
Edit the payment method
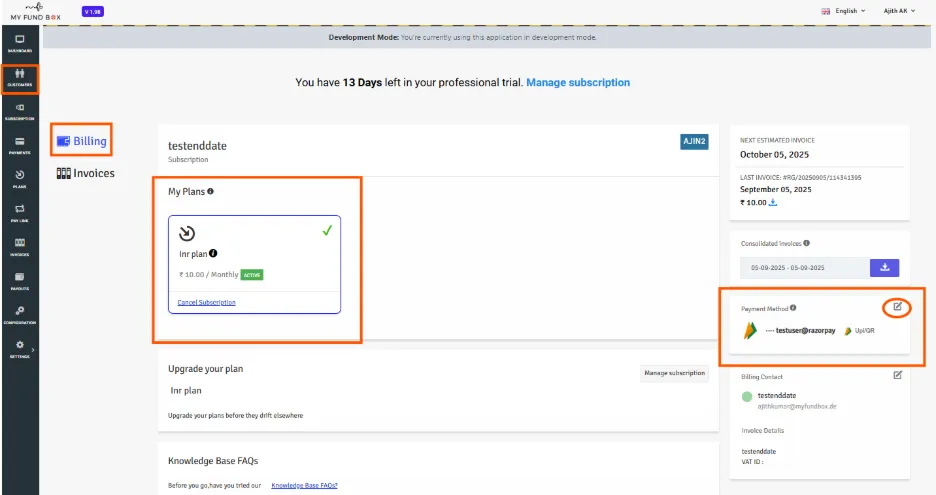click(897, 307)
